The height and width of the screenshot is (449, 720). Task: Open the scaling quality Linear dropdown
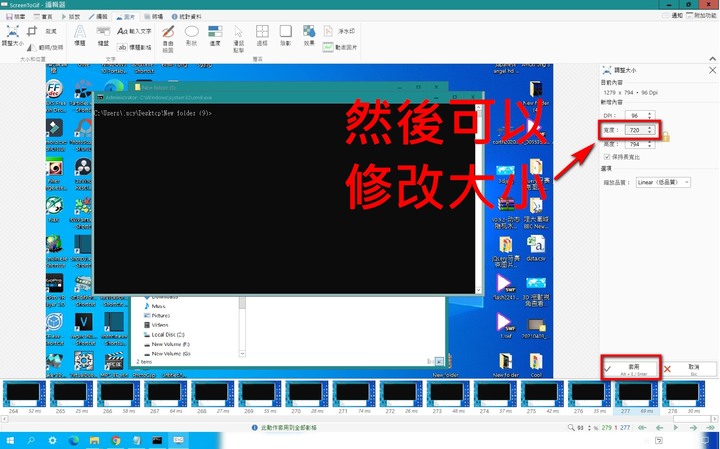[x=663, y=182]
